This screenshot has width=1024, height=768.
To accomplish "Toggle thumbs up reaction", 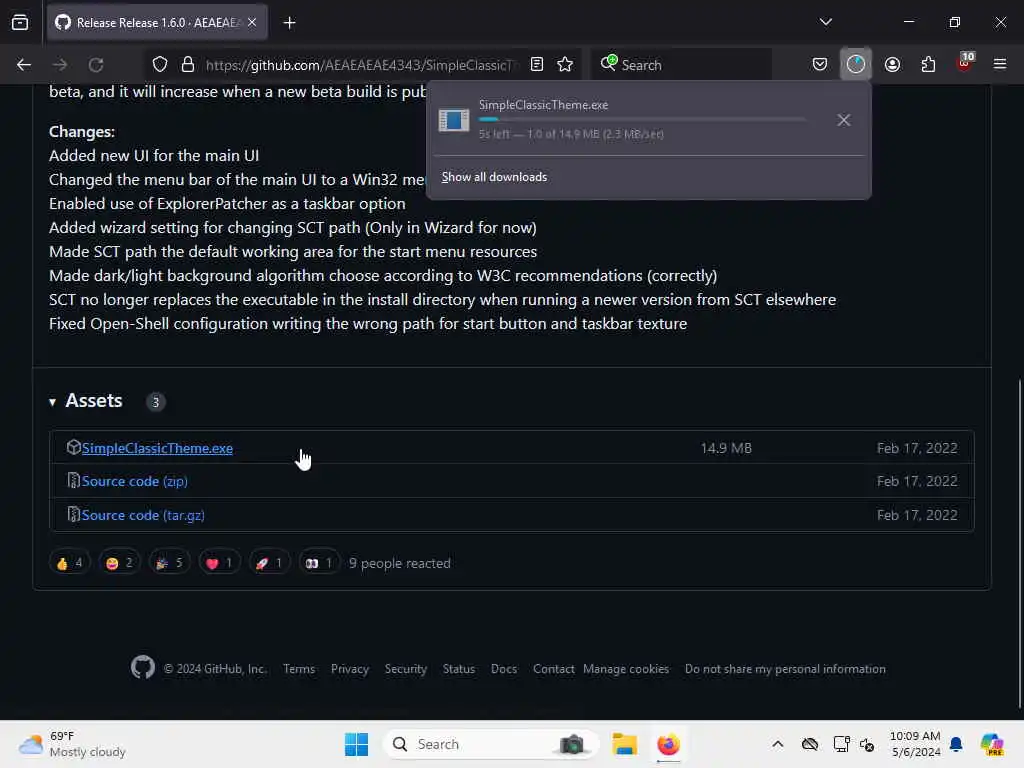I will click(69, 563).
